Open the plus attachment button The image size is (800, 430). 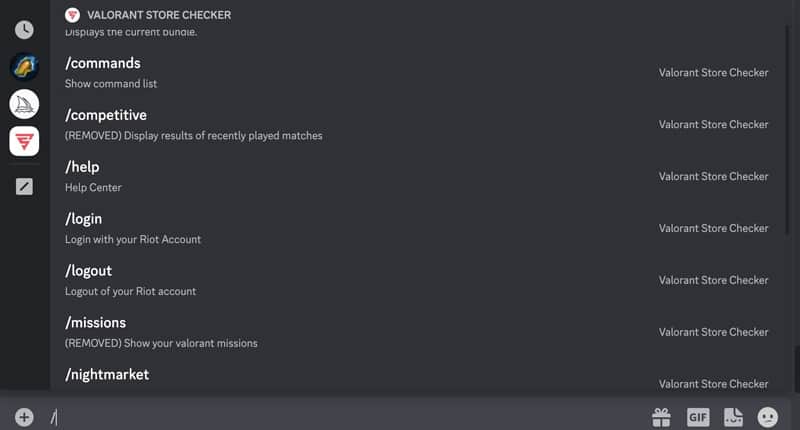[24, 417]
